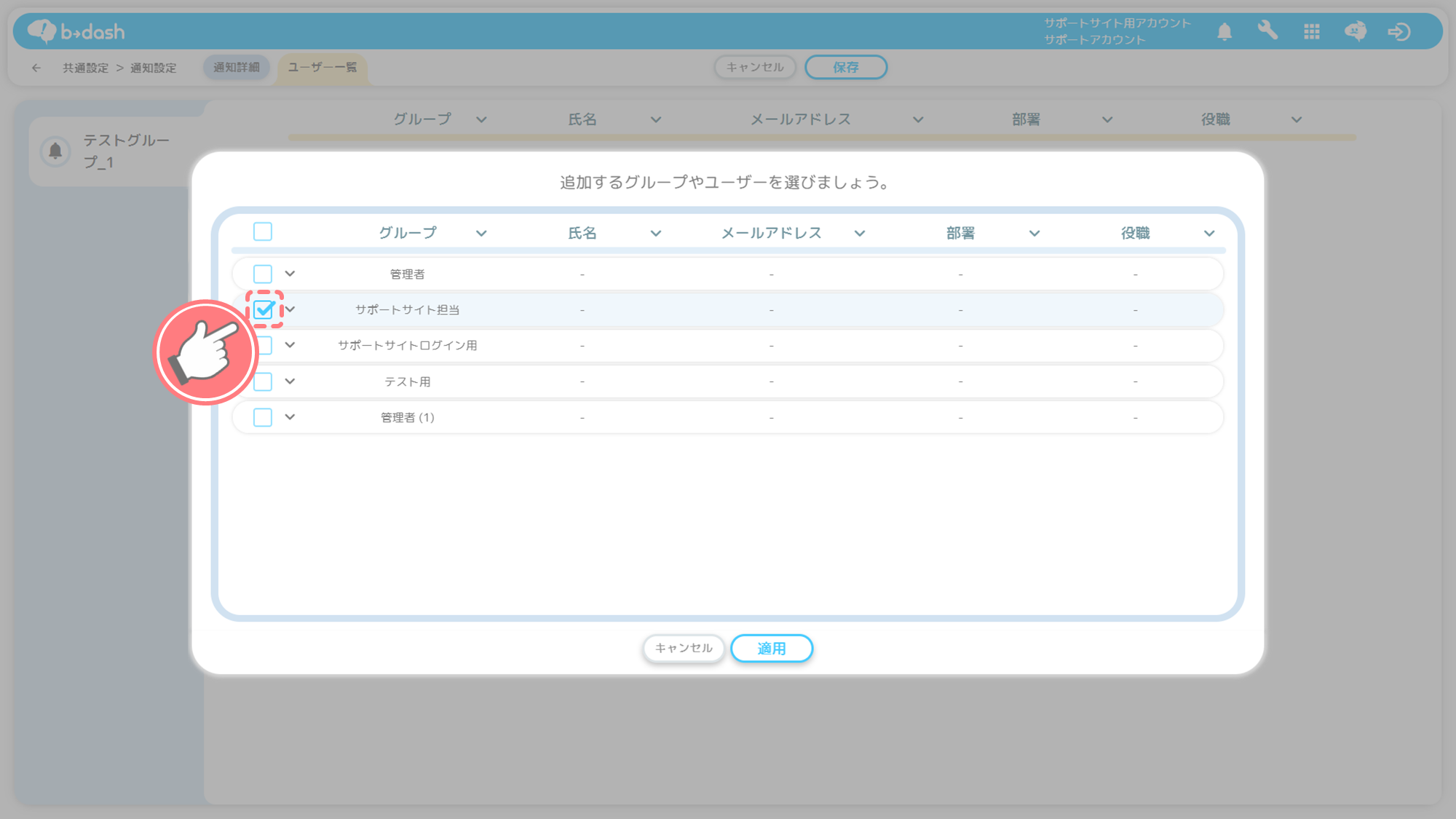Expand the 管理者 (1) group row
This screenshot has height=819, width=1456.
290,416
